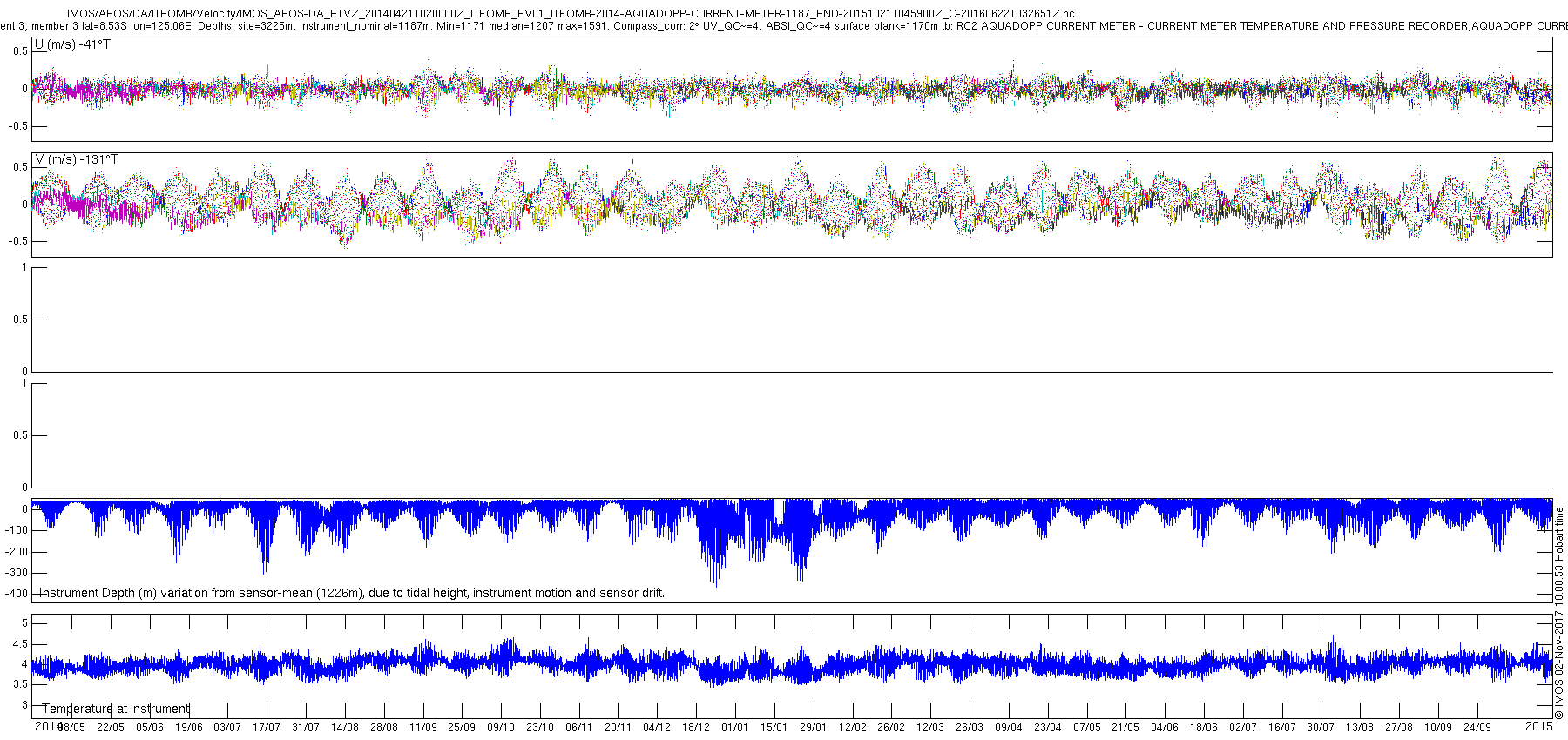
Task: Click the '-400' depth axis tick label
Action: coord(18,595)
